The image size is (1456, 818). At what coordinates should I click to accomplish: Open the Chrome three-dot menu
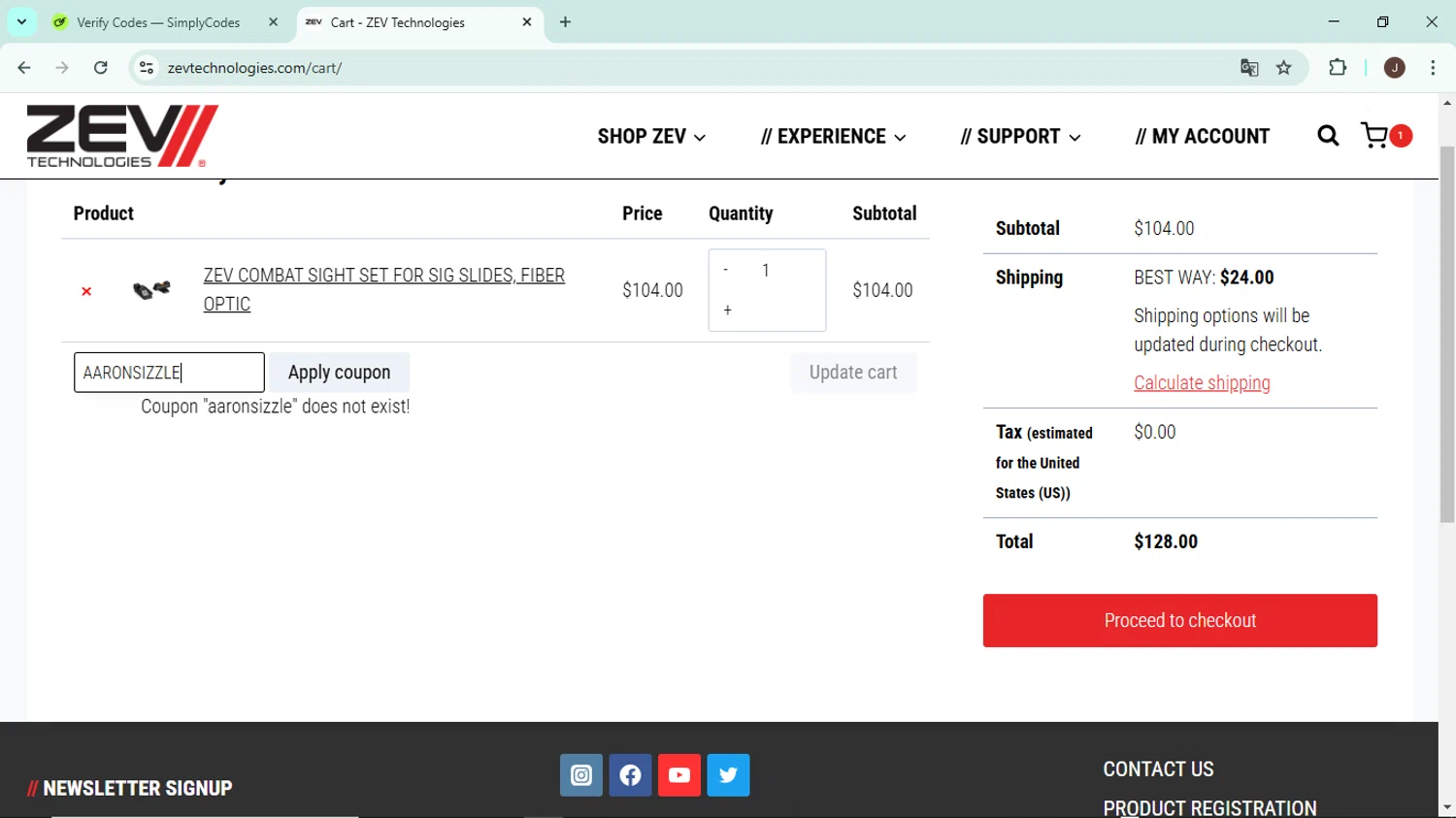click(1433, 68)
